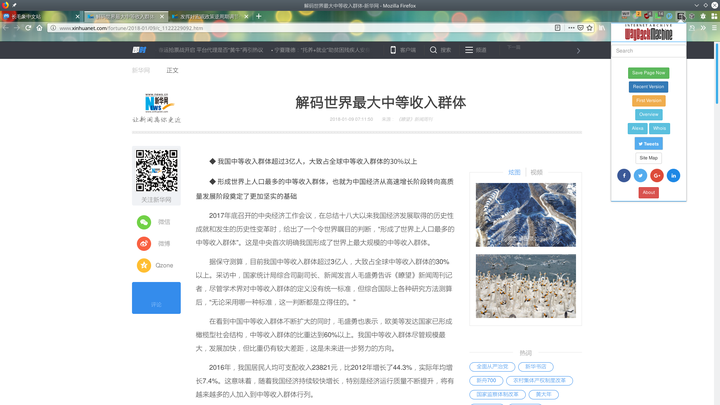Click the Whois button
720x405 pixels.
coord(660,128)
